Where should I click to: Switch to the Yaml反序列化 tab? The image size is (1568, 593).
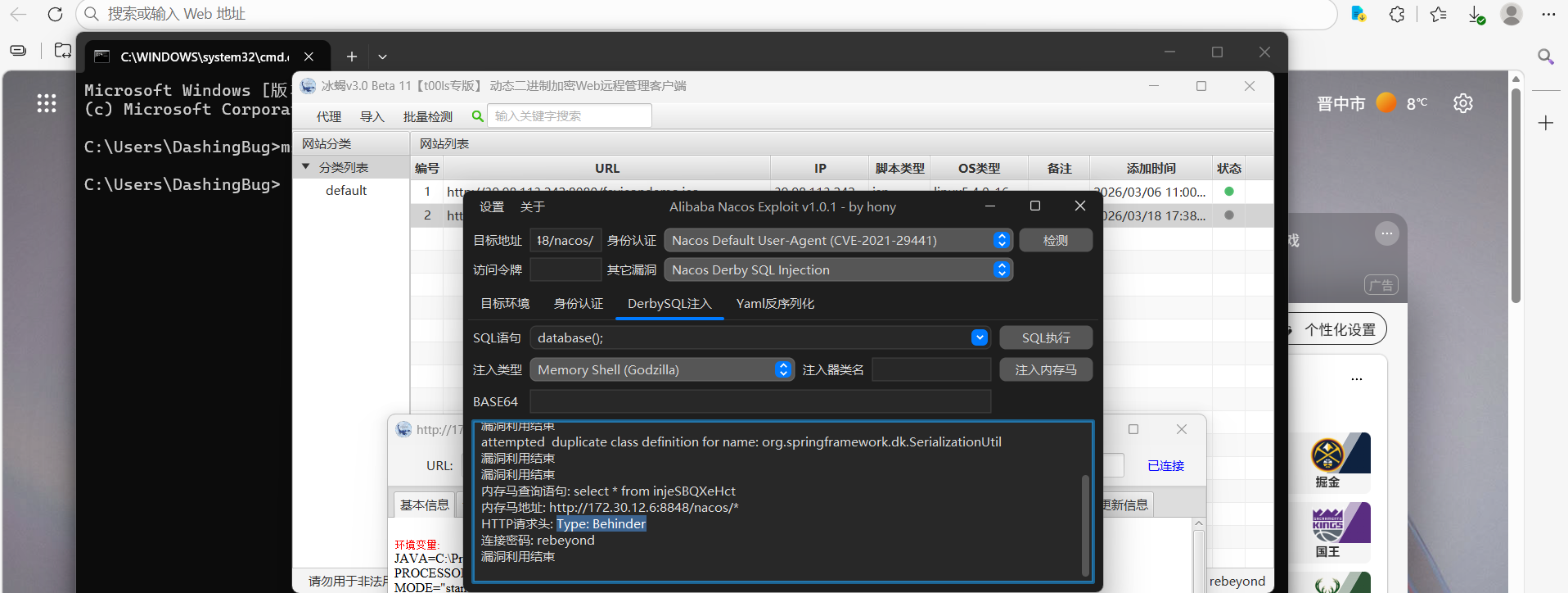[774, 304]
